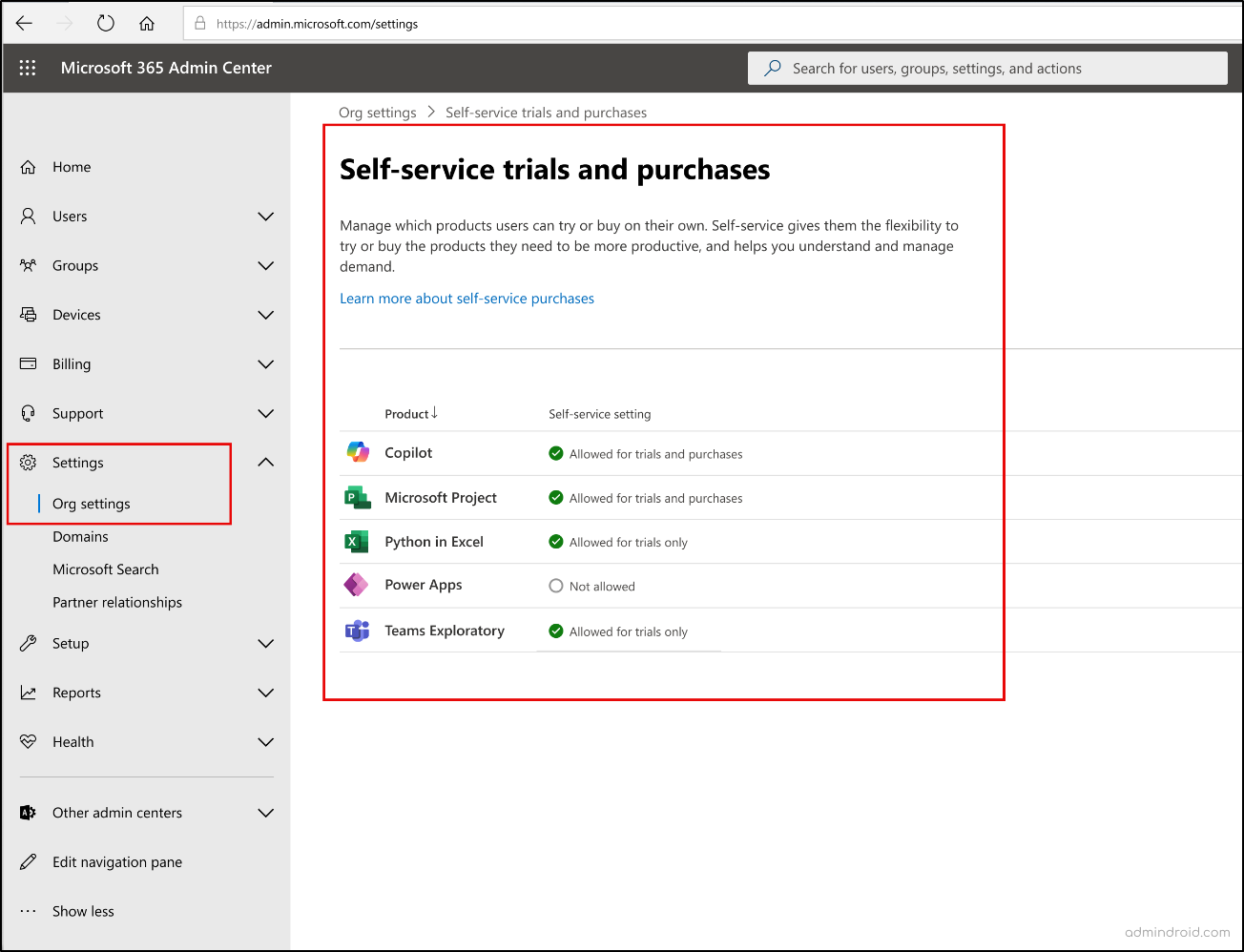The image size is (1244, 952).
Task: Click the green allowed status for Copilot
Action: [556, 453]
